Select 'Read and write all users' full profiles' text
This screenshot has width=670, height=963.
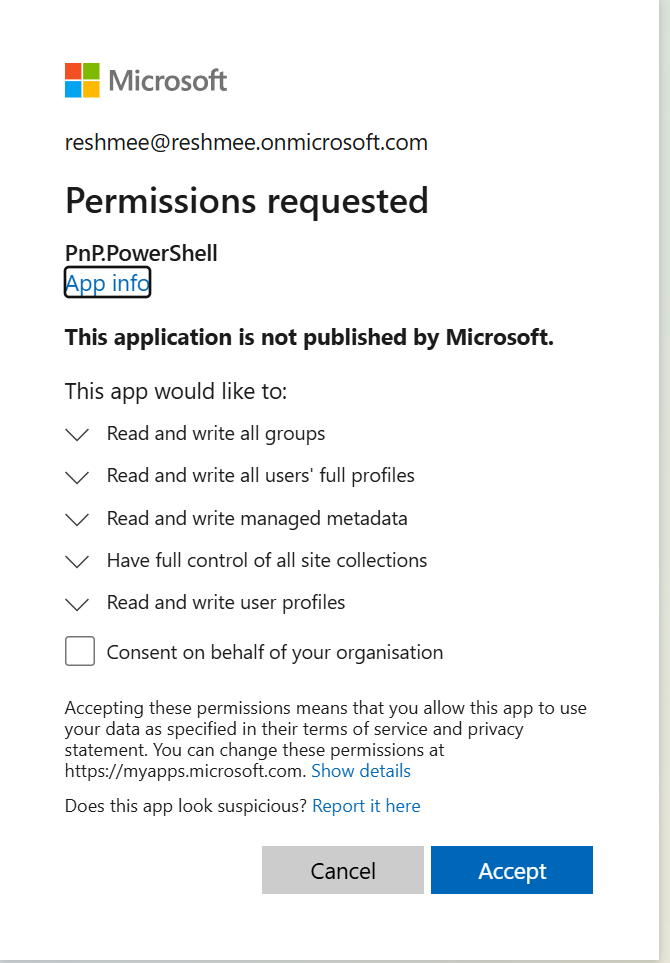(x=260, y=476)
